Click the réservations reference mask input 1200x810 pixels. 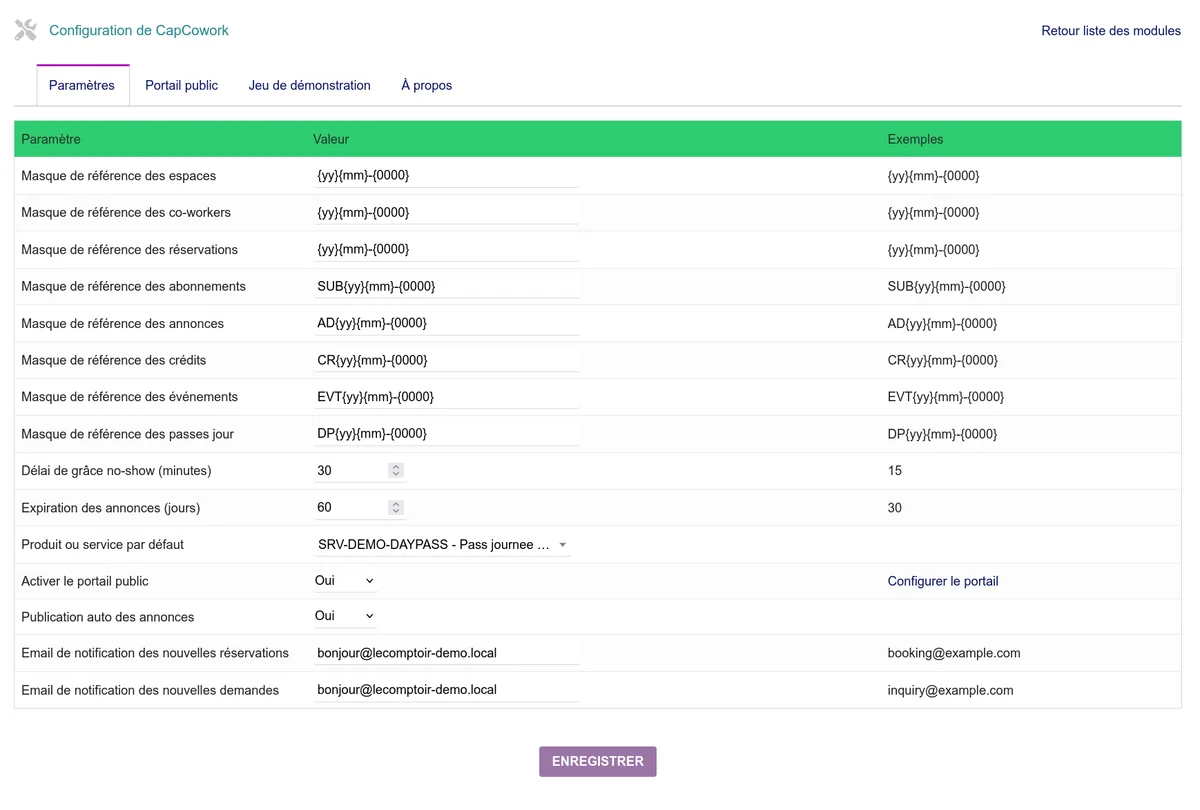point(446,249)
